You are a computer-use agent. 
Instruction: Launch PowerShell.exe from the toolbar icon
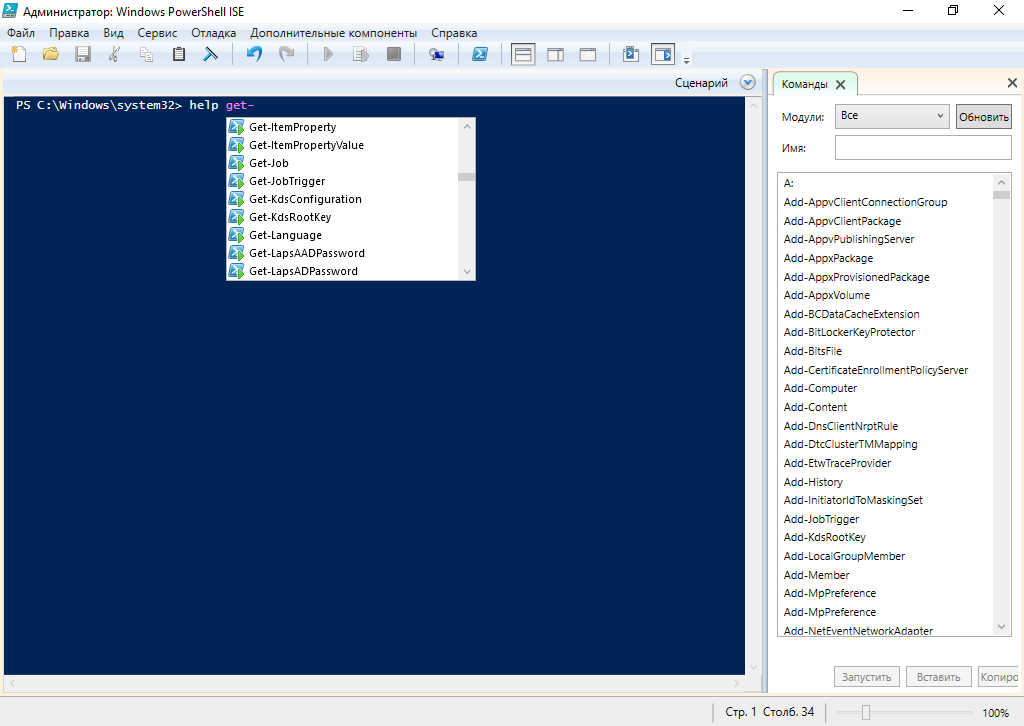tap(480, 54)
